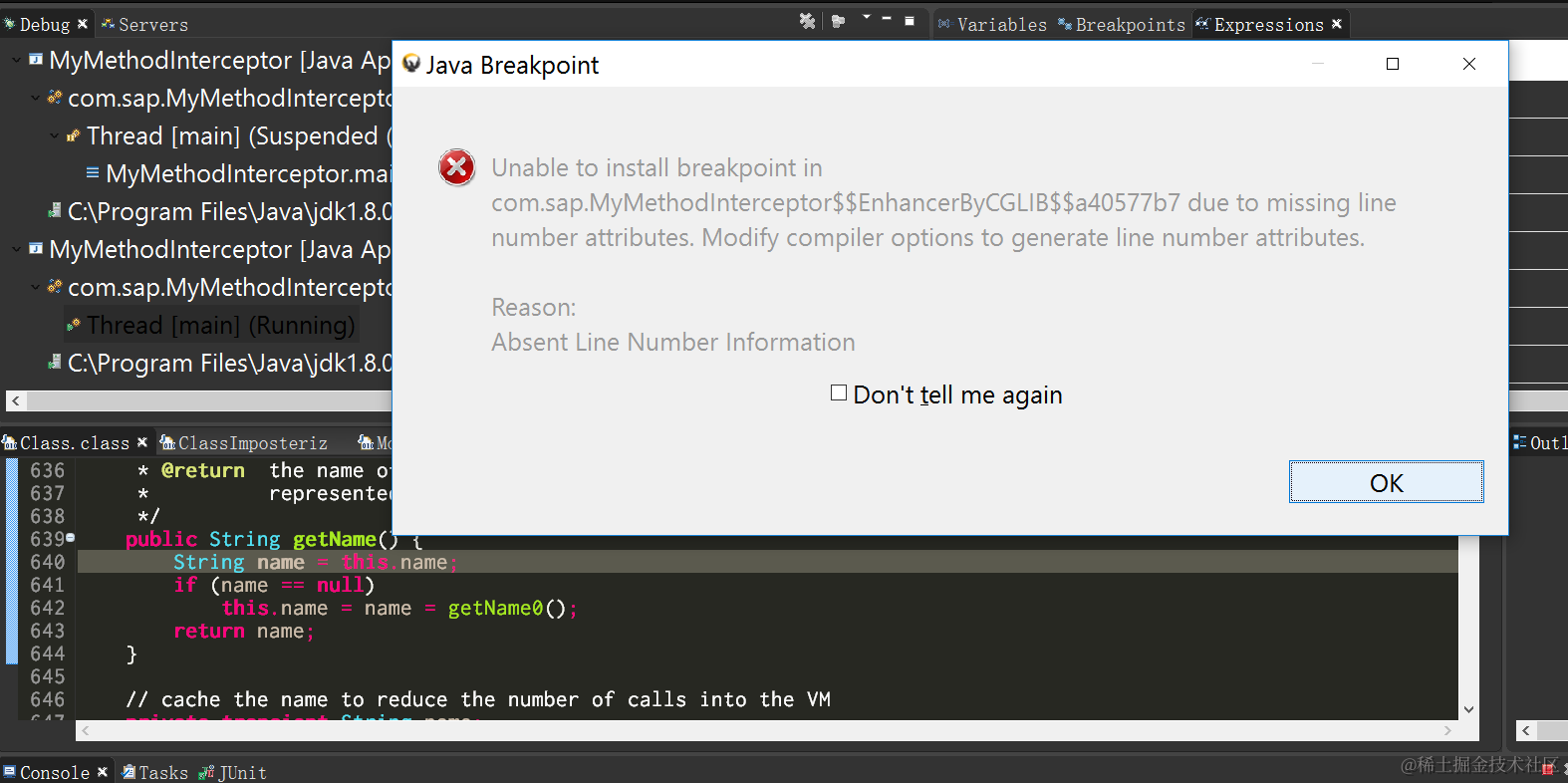Viewport: 1568px width, 783px height.
Task: Click the first launch configuration icon
Action: (36, 60)
